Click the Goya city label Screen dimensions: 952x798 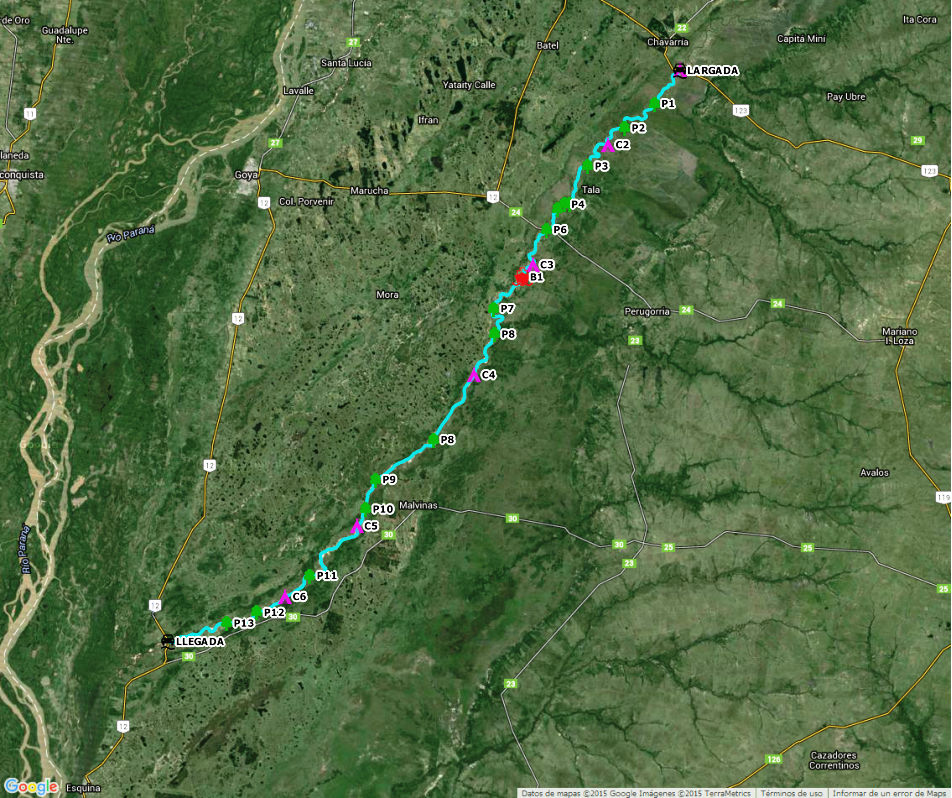pyautogui.click(x=246, y=174)
